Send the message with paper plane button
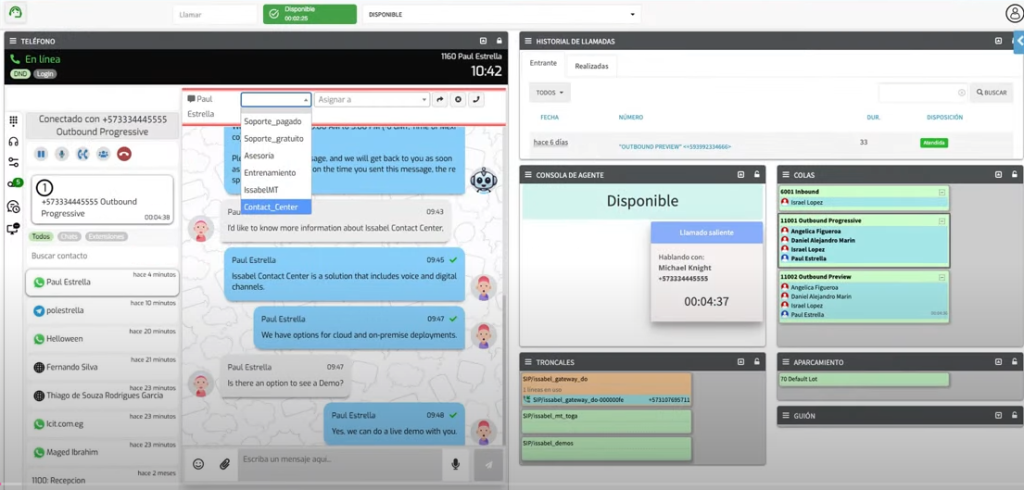1024x490 pixels. pyautogui.click(x=488, y=465)
